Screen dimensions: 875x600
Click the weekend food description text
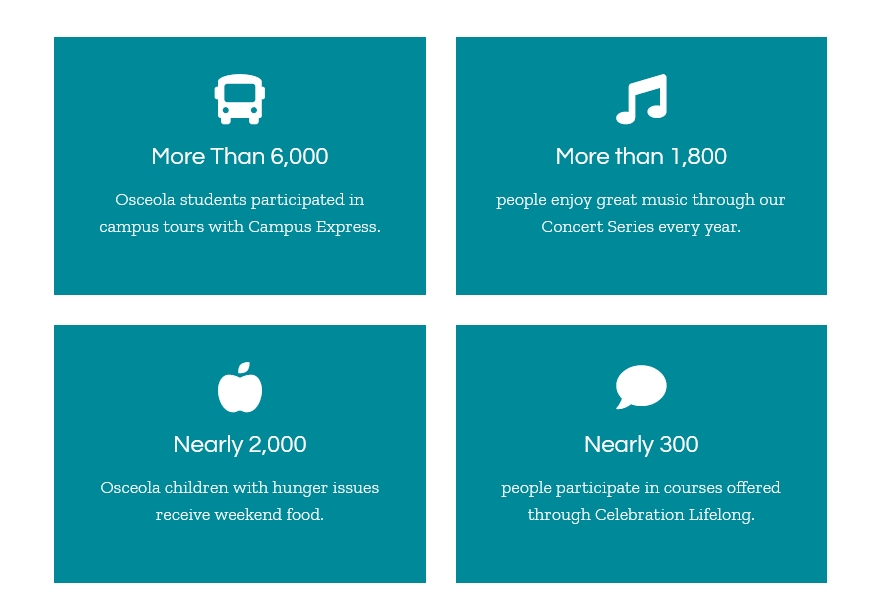(x=240, y=501)
